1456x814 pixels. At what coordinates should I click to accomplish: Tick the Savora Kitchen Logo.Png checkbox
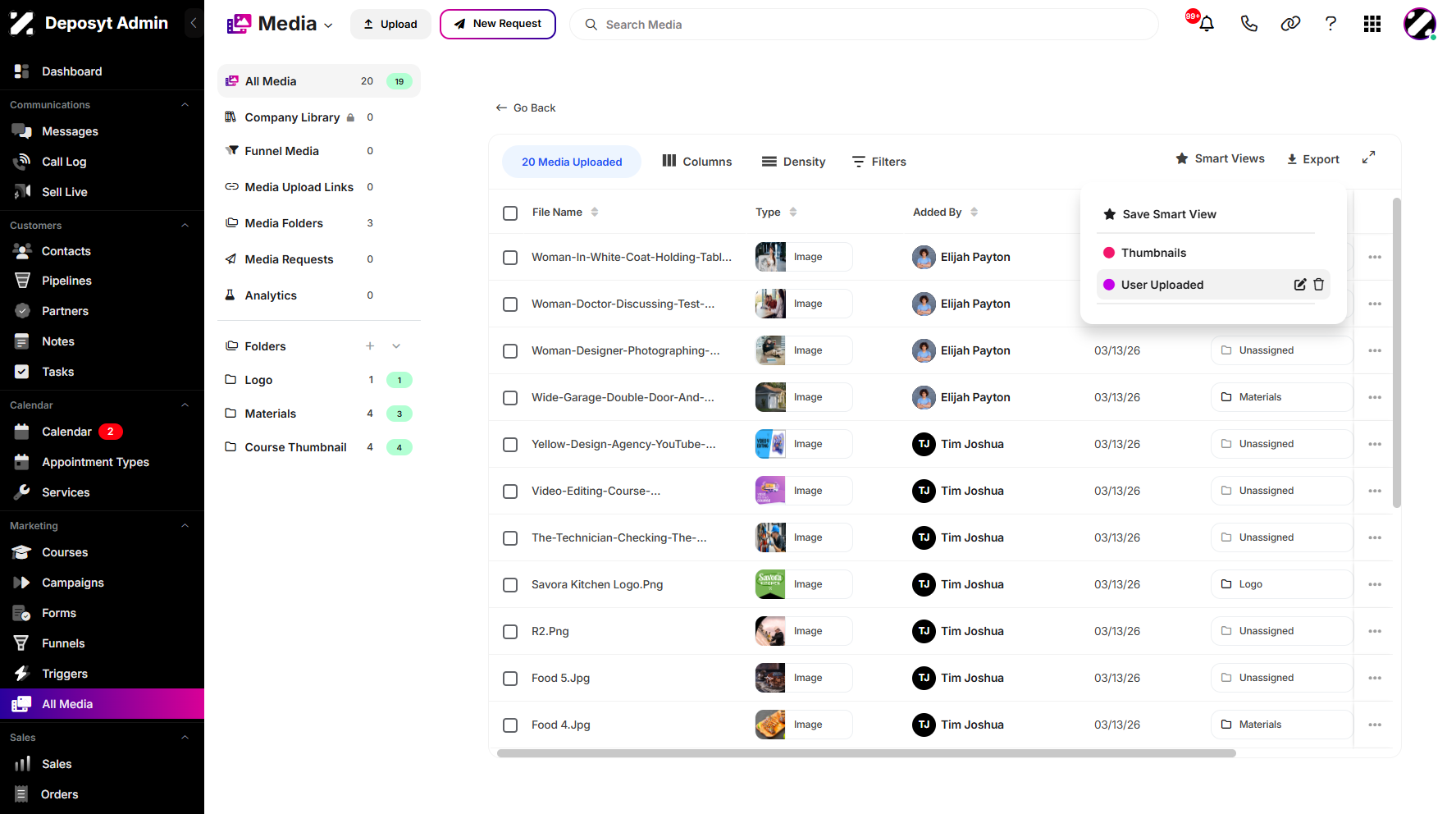(x=510, y=585)
